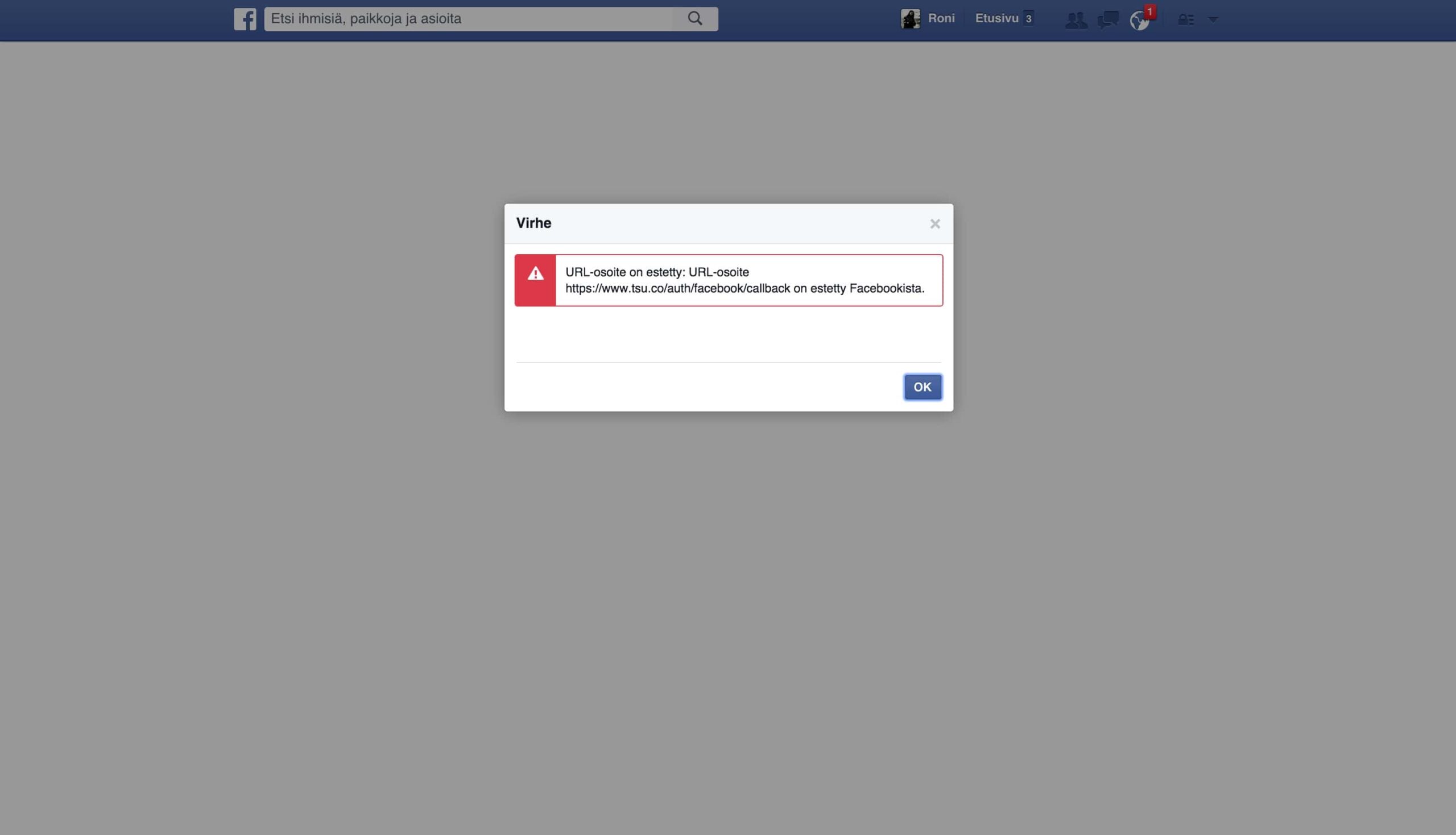The image size is (1456, 835).
Task: Click the red notification badge showing 1
Action: tap(1149, 11)
